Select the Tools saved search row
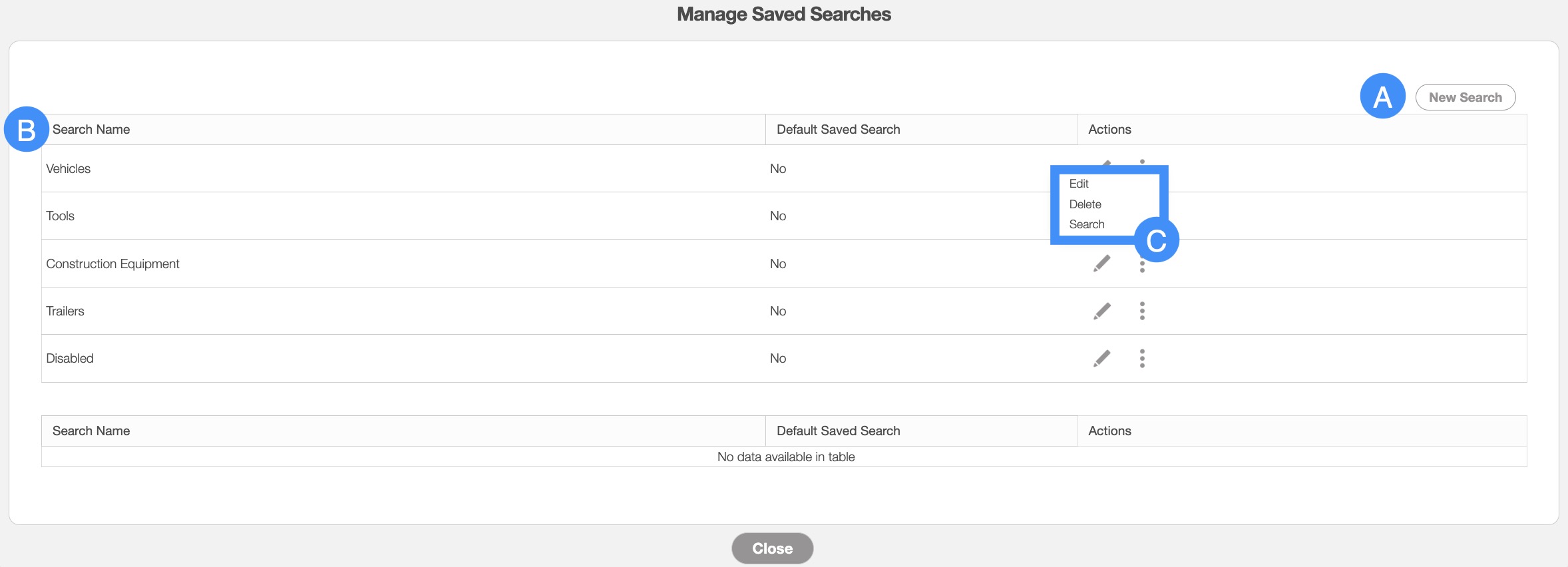Screen dimensions: 1568x567 pos(61,216)
